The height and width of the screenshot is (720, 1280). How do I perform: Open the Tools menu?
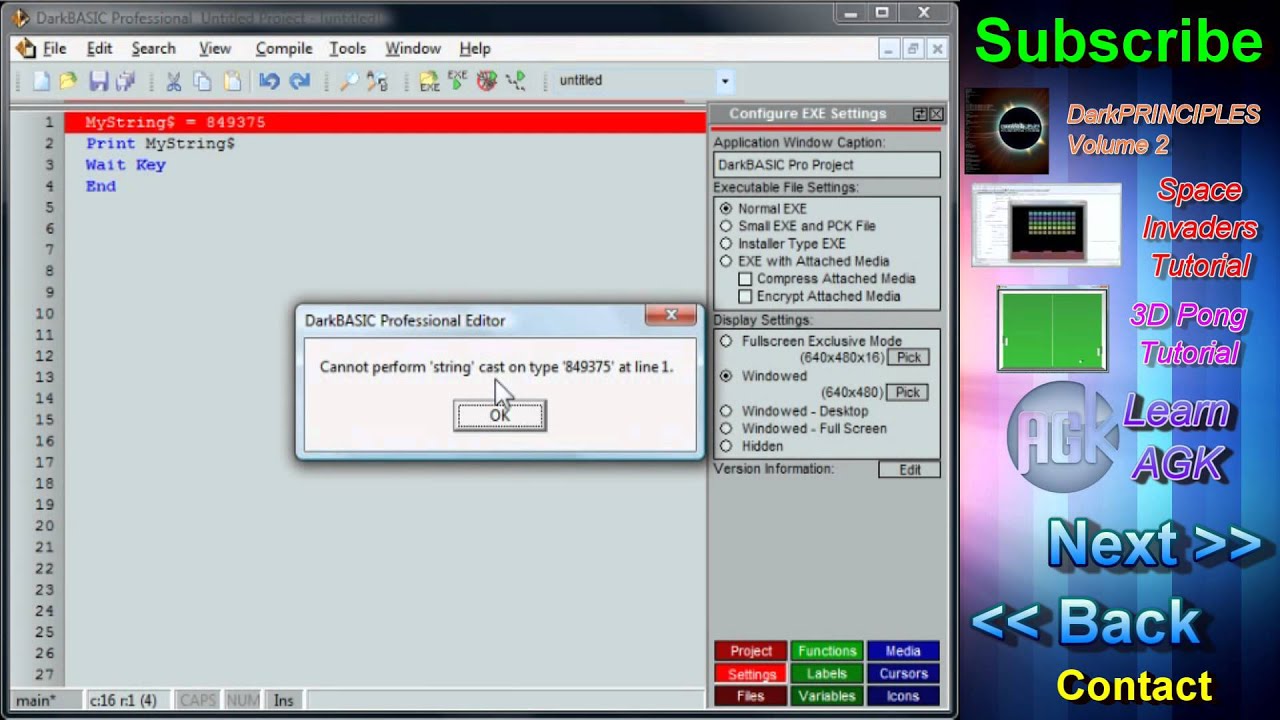click(347, 48)
